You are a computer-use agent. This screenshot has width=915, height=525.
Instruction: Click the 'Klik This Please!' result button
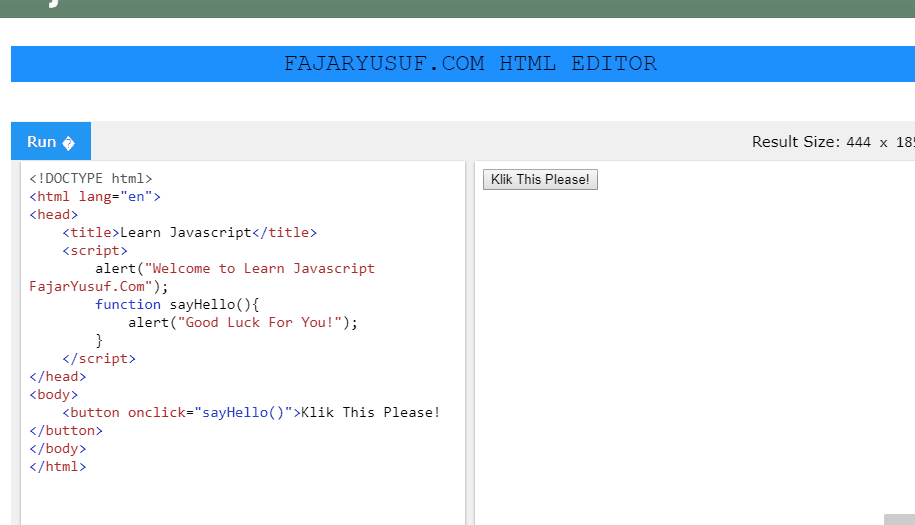[540, 179]
